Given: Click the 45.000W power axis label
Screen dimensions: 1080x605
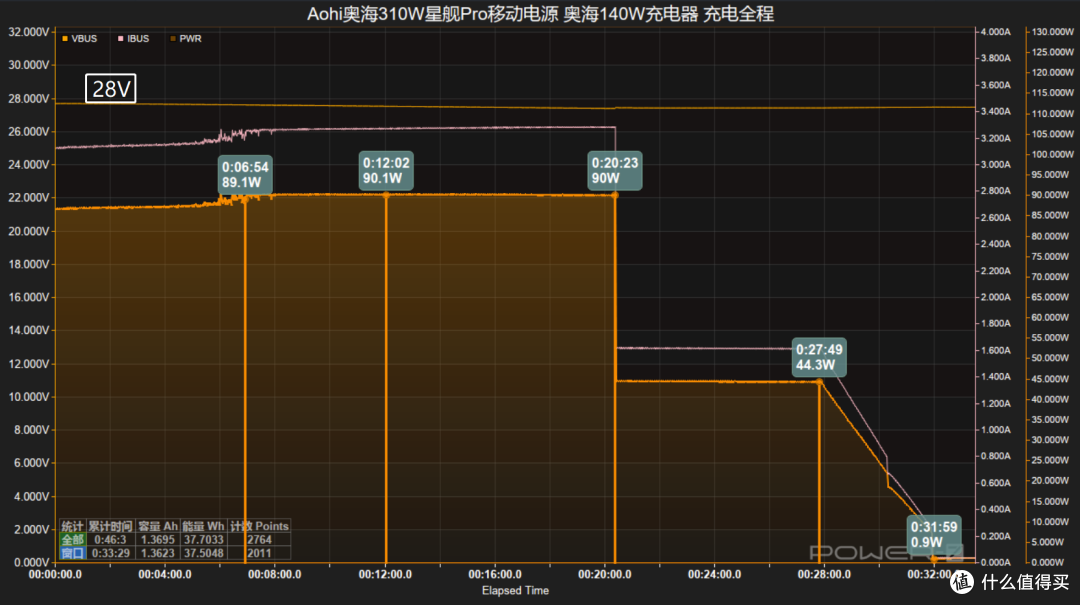Looking at the screenshot, I should [x=1052, y=378].
